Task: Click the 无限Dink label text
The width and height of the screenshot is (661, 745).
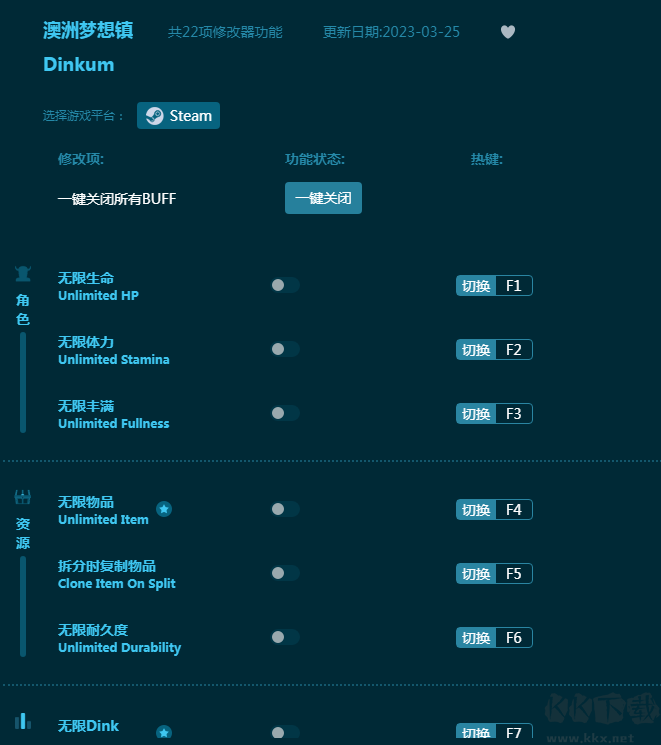Action: [88, 726]
